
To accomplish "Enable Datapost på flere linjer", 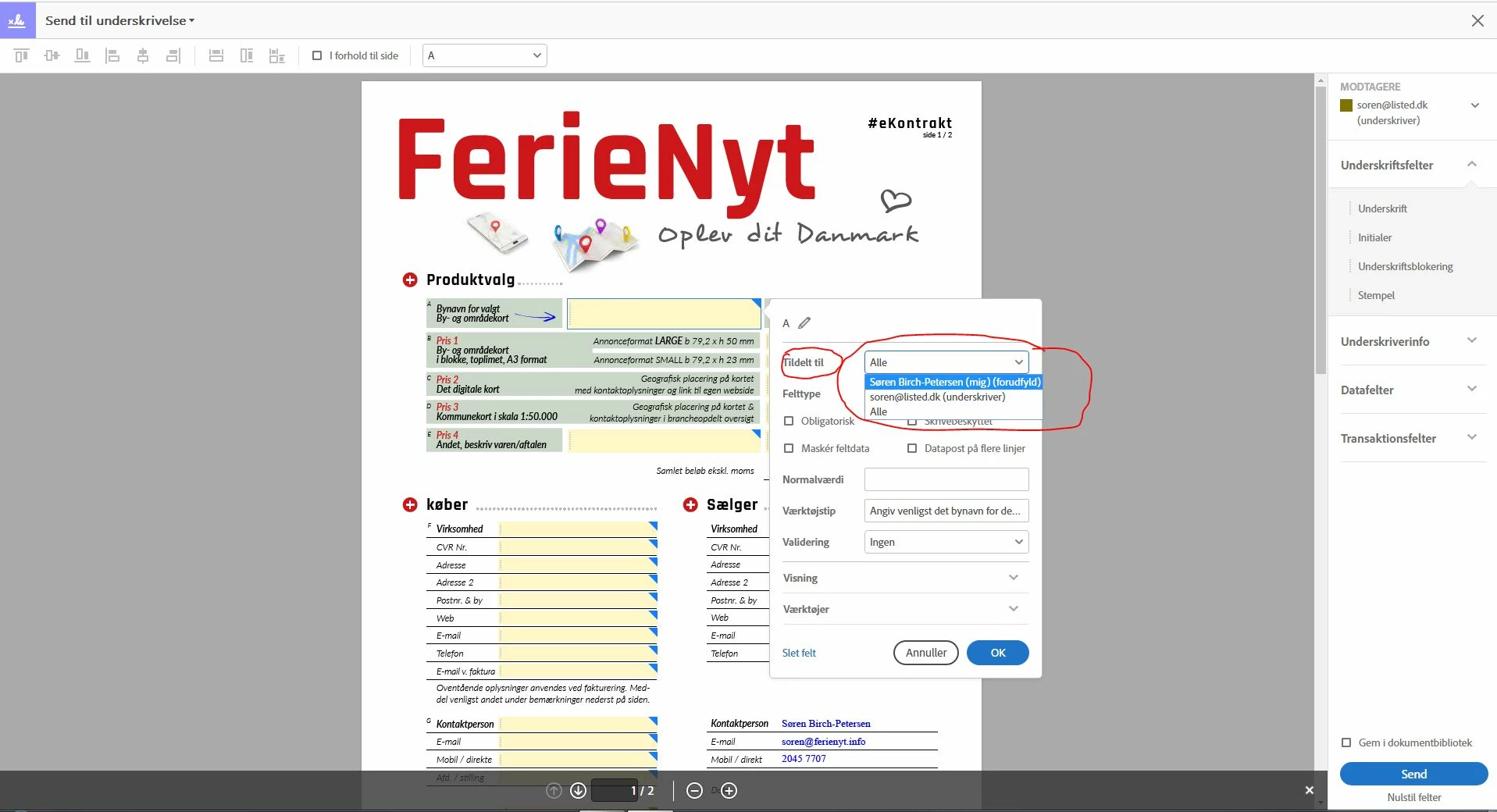I will click(x=912, y=448).
